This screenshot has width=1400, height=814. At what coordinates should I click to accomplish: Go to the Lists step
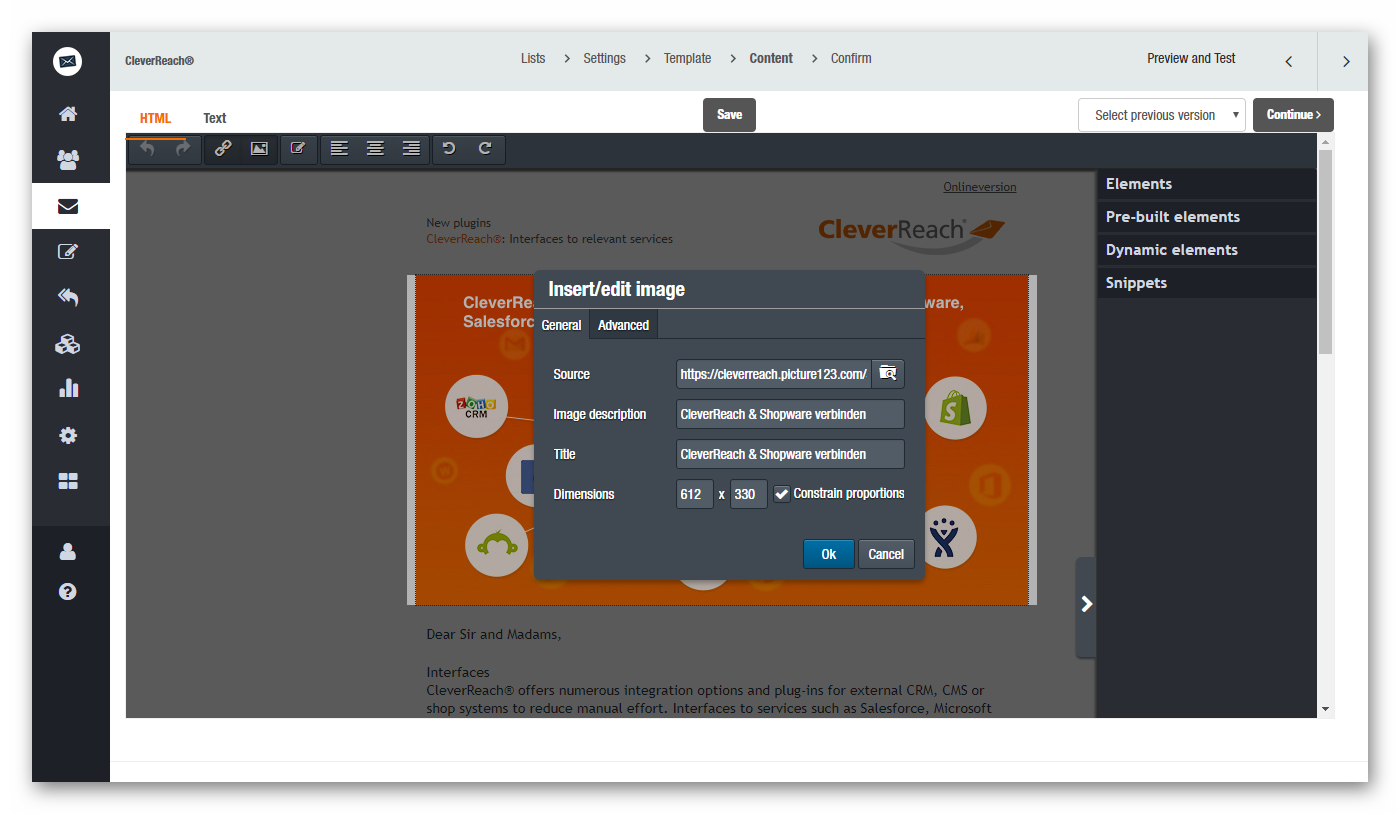click(533, 58)
